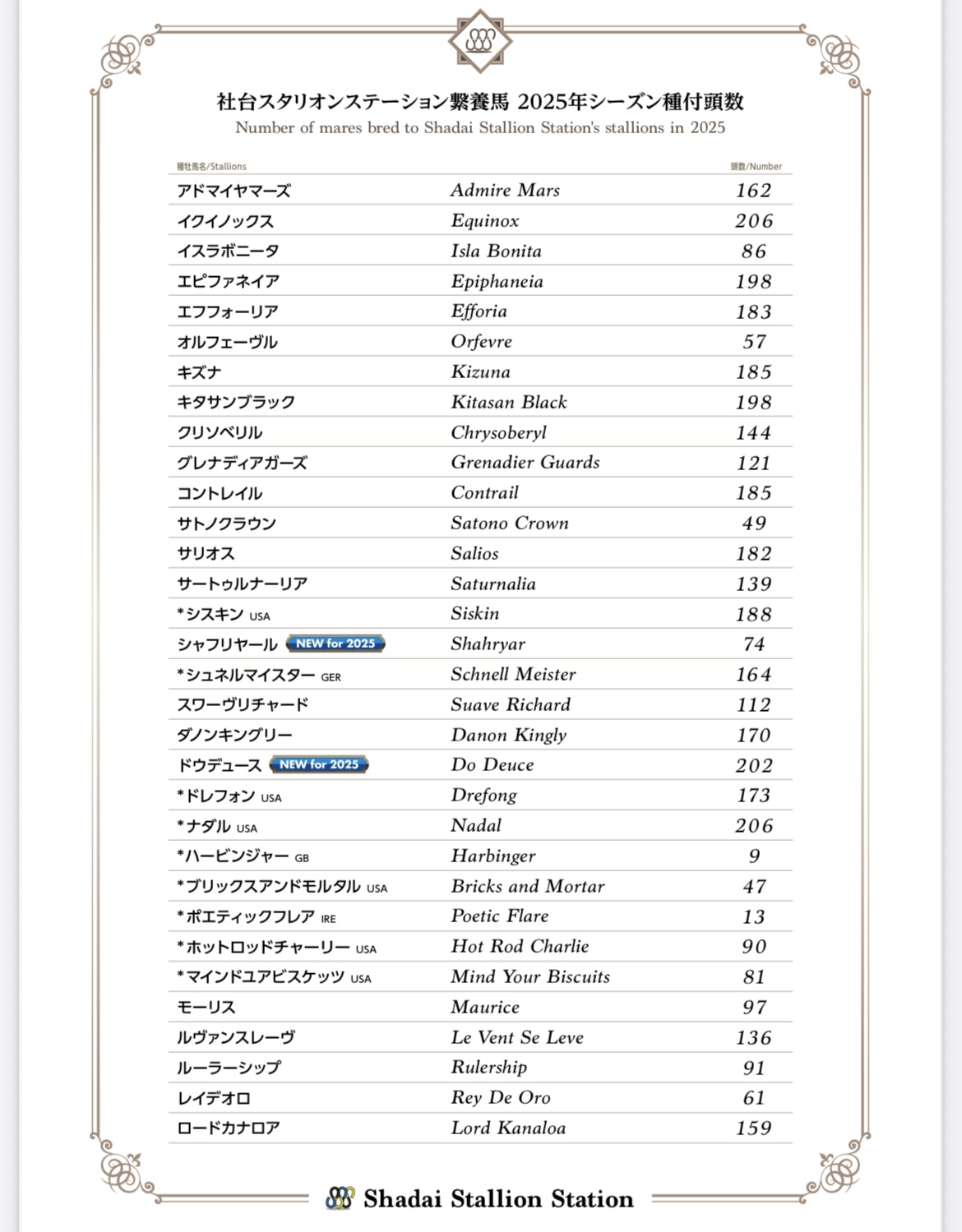Click the USA country tag beside ナダル
962x1232 pixels.
coord(247,828)
